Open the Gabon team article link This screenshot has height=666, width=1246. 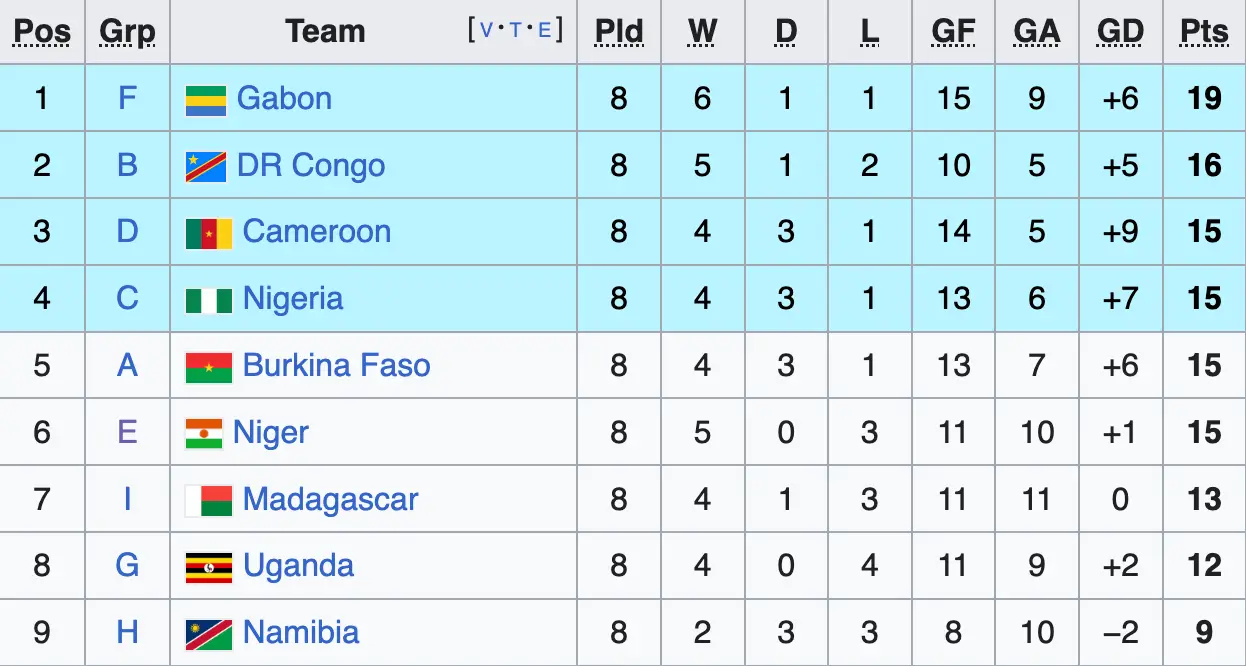(284, 98)
